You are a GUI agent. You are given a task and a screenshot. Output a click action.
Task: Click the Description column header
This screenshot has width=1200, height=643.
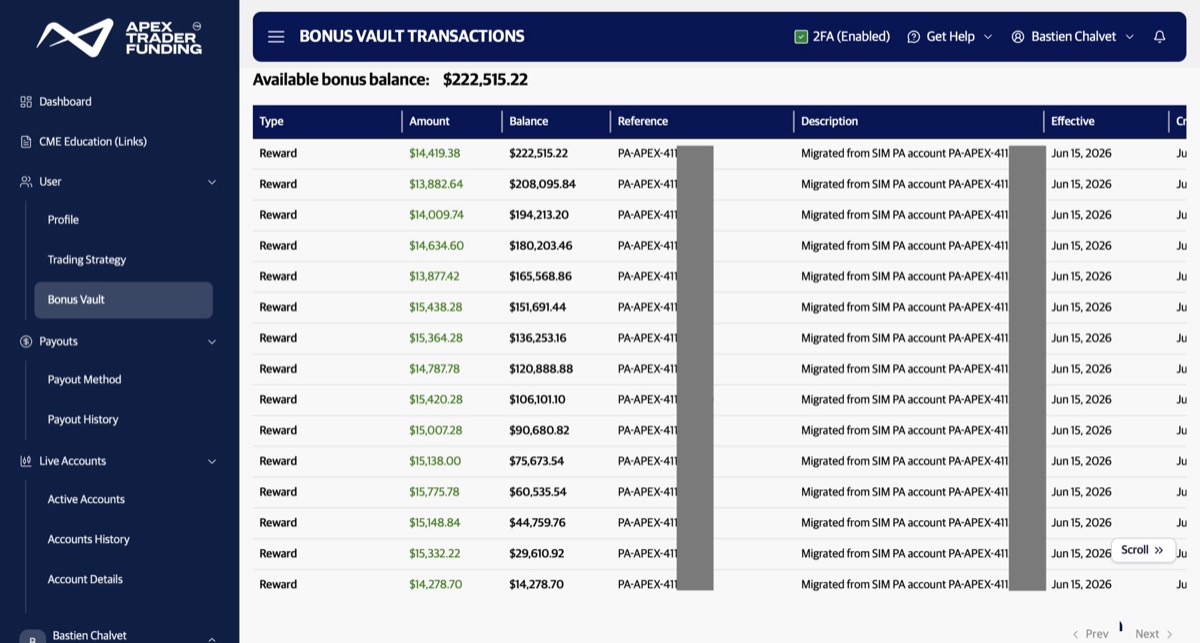click(829, 122)
